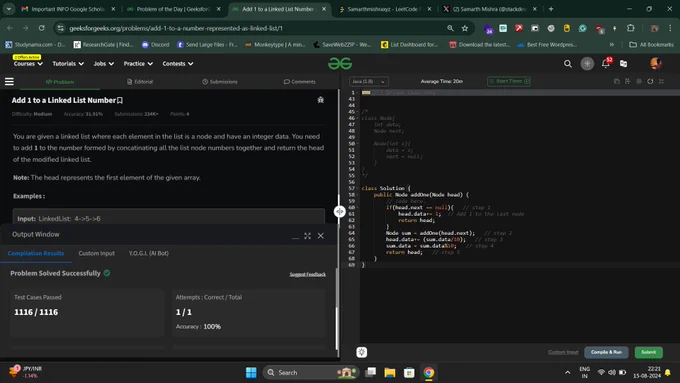Switch to the Problem tab
Screen dimensions: 680x383
coord(60,82)
